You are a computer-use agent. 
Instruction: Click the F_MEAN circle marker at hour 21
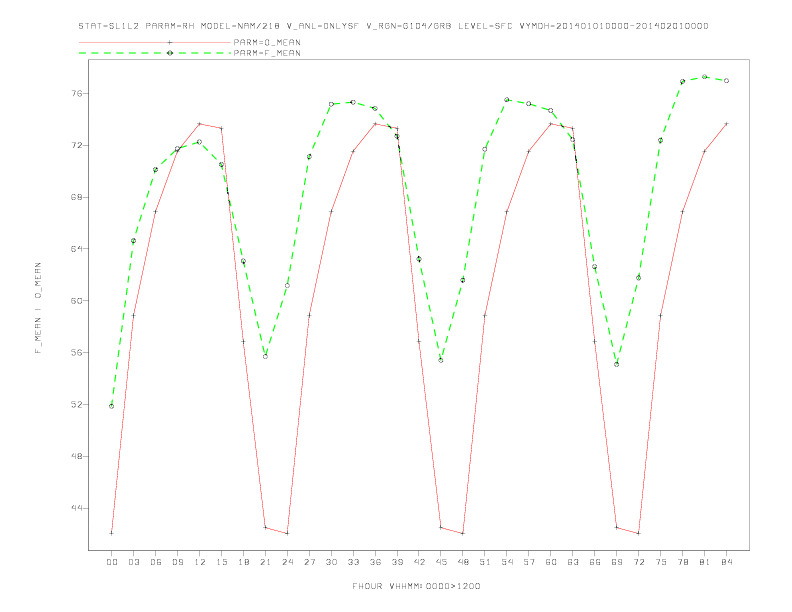(265, 356)
